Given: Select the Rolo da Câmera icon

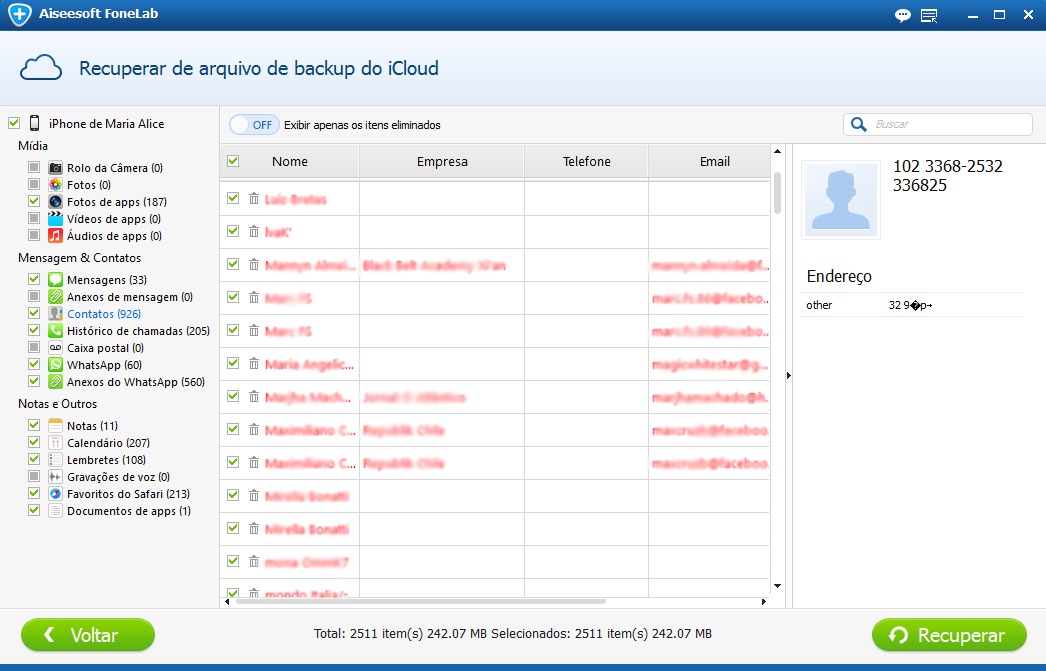Looking at the screenshot, I should 55,167.
